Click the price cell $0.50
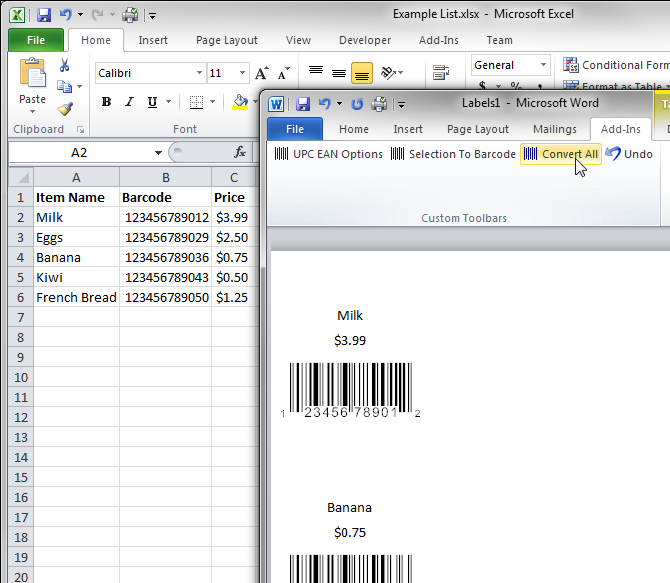 click(235, 277)
